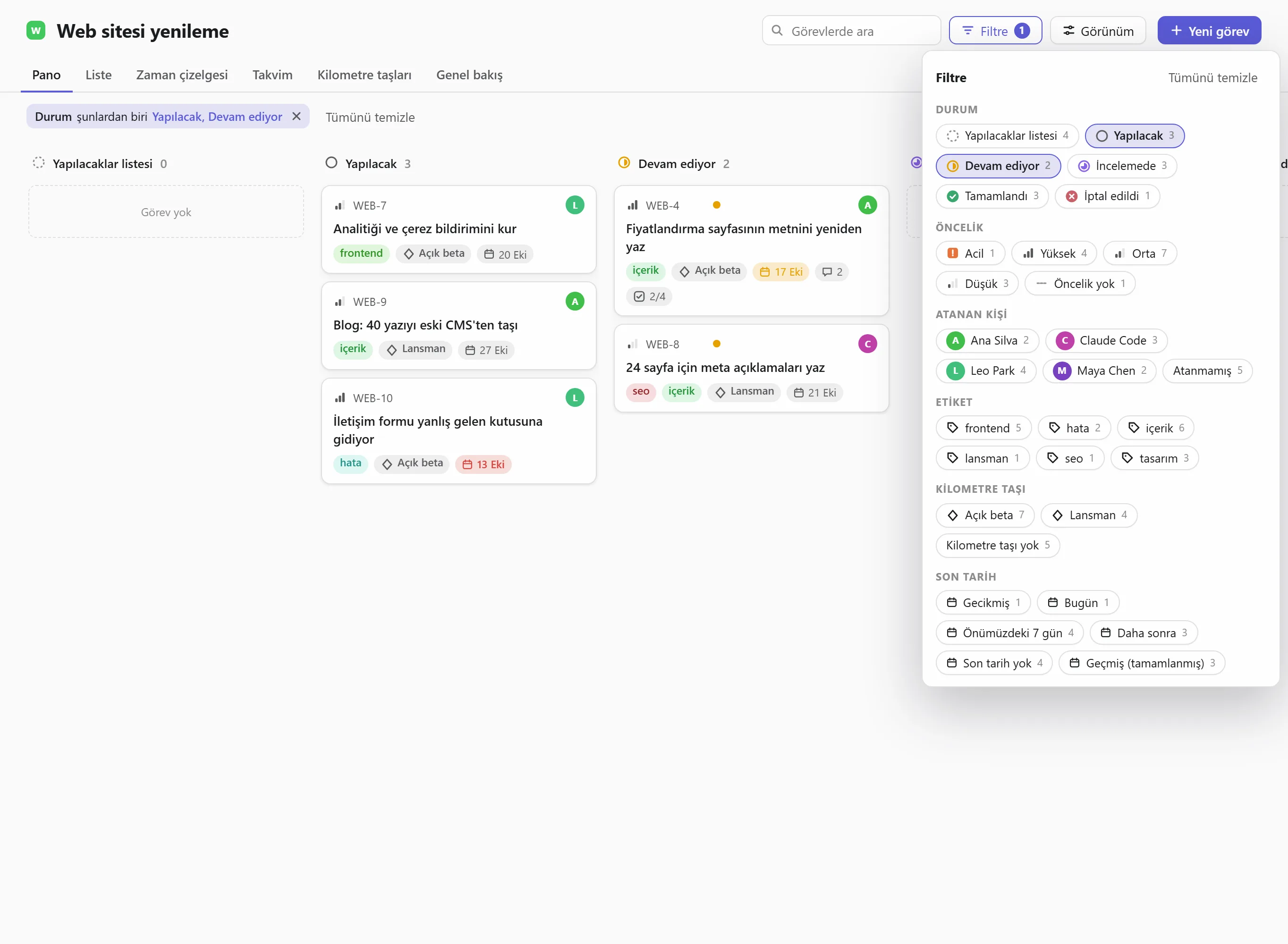Enable the Gecikmiş due date filter
1288x944 pixels.
(983, 603)
